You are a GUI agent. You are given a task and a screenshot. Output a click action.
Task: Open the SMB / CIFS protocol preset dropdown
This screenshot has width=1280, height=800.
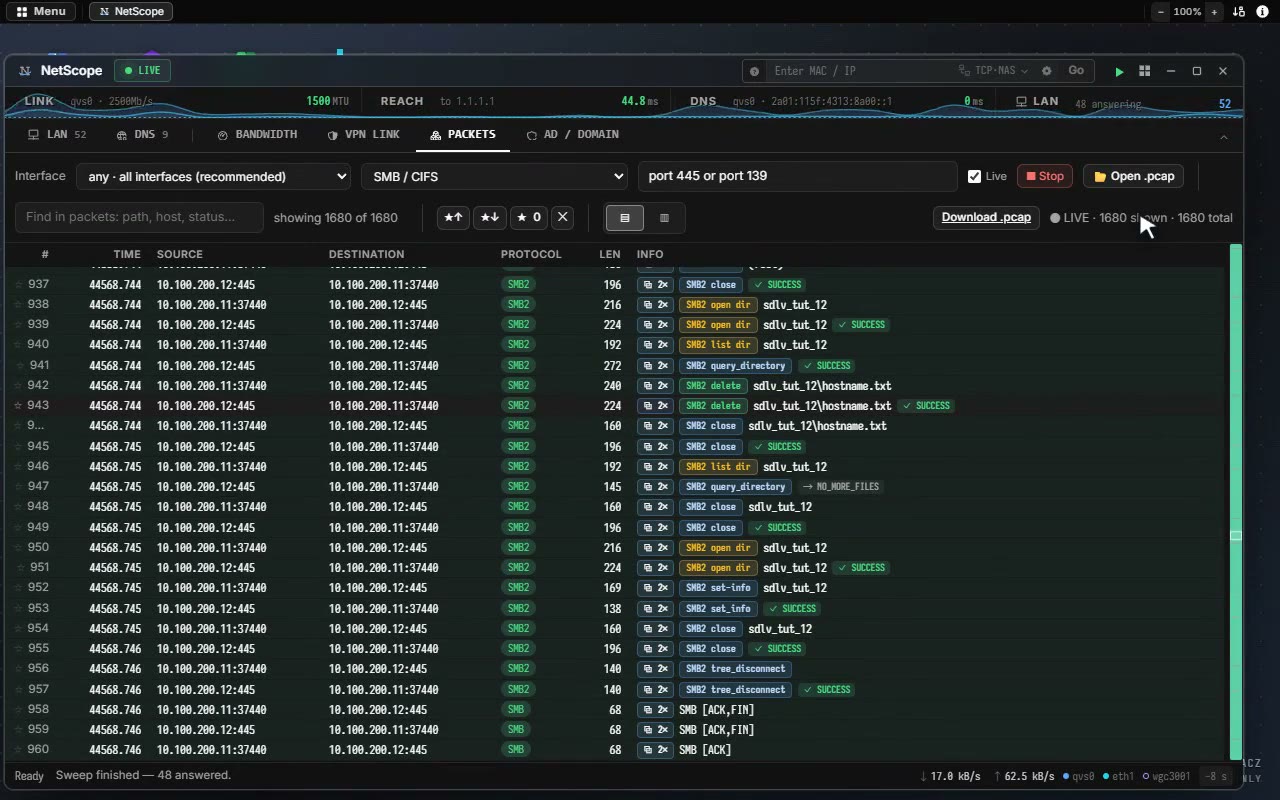[x=494, y=176]
